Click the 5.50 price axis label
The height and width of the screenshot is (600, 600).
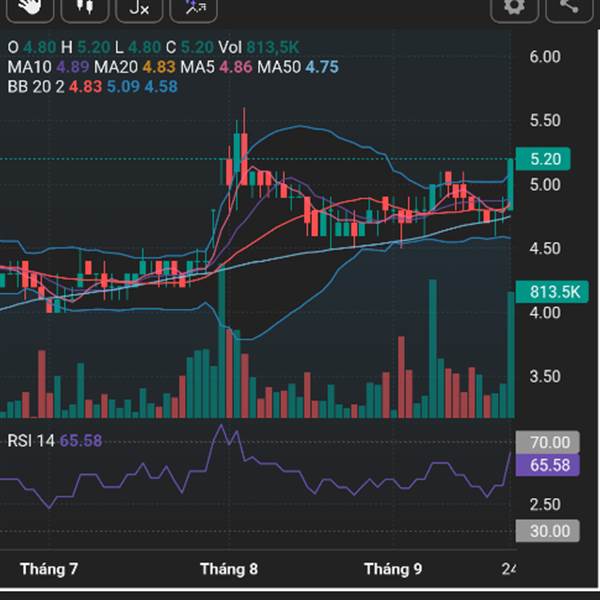click(545, 121)
